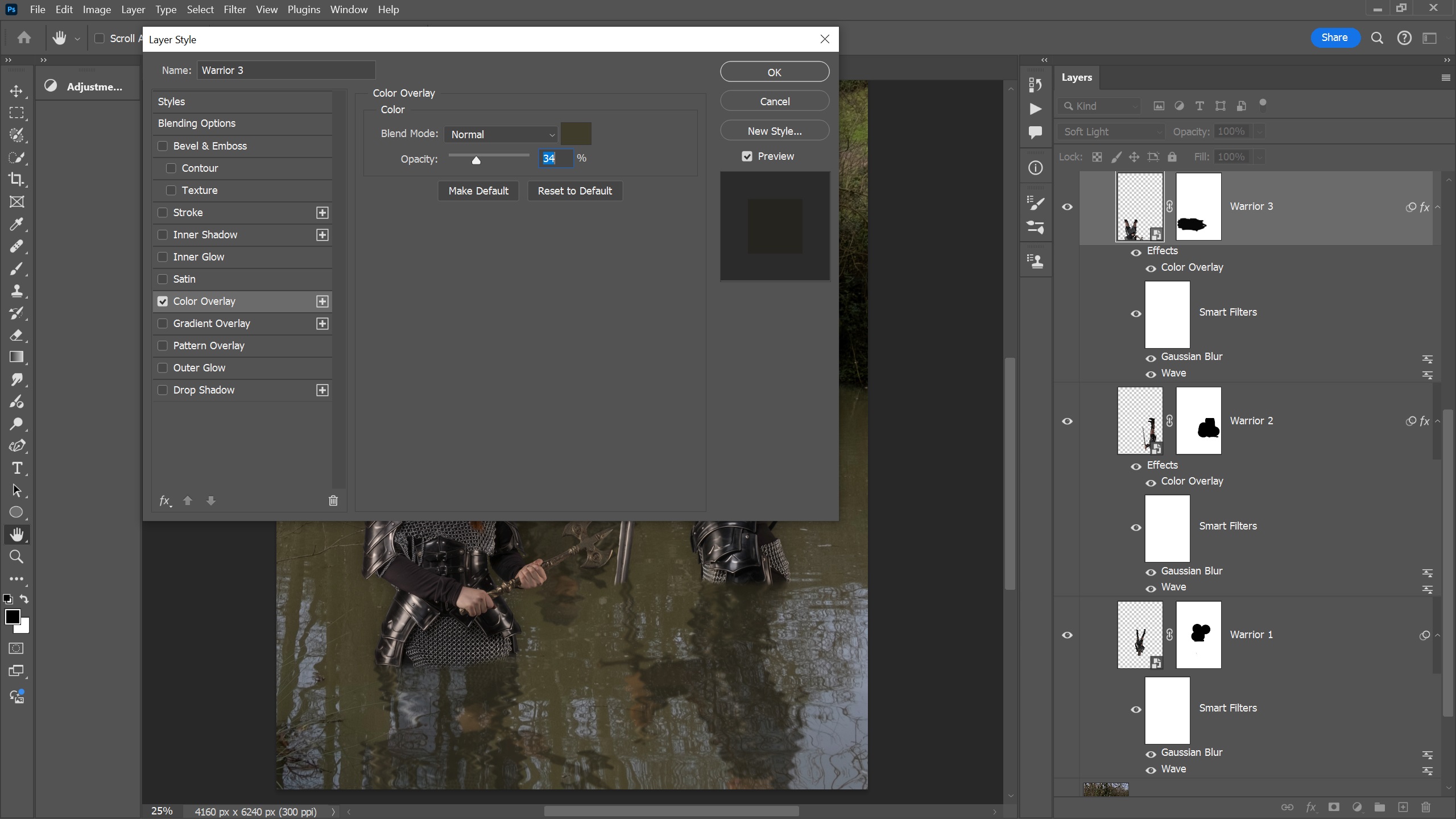Open the Soft Light layer blend dropdown
Screen dimensions: 1456x819
tap(1112, 131)
